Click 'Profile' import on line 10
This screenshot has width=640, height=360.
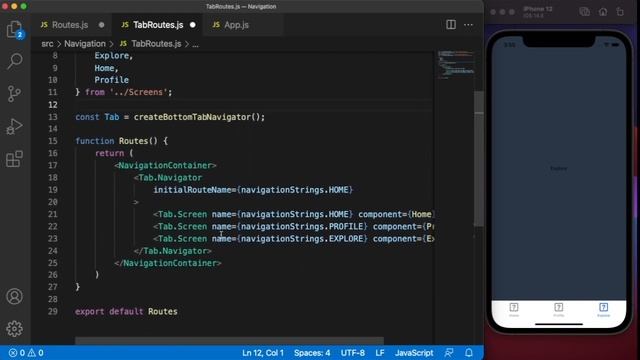click(111, 80)
